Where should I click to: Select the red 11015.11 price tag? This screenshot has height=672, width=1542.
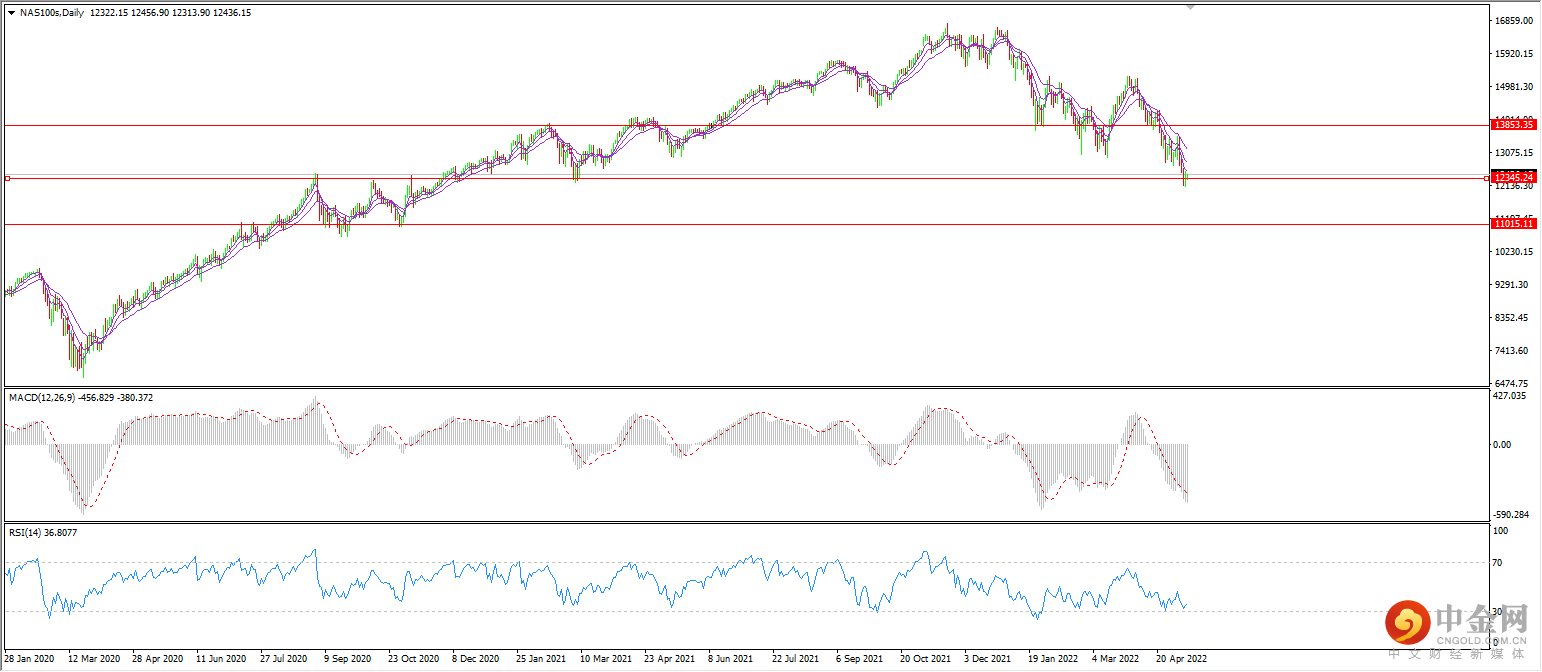tap(1513, 224)
